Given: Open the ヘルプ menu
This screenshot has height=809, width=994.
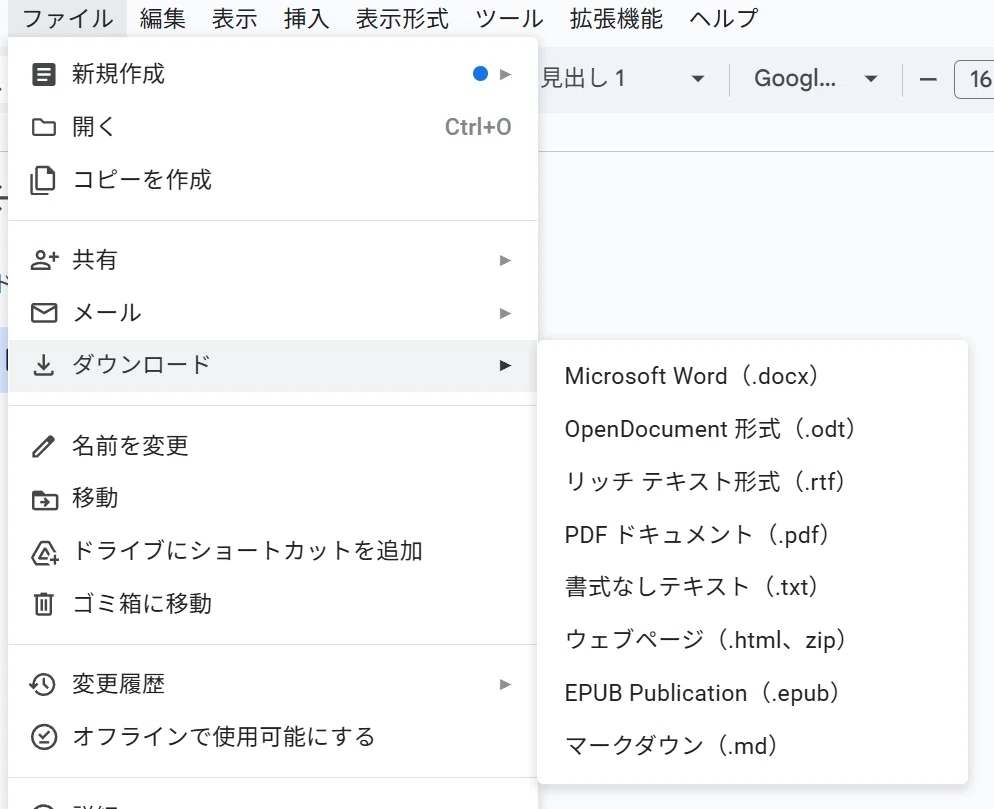Looking at the screenshot, I should [723, 18].
